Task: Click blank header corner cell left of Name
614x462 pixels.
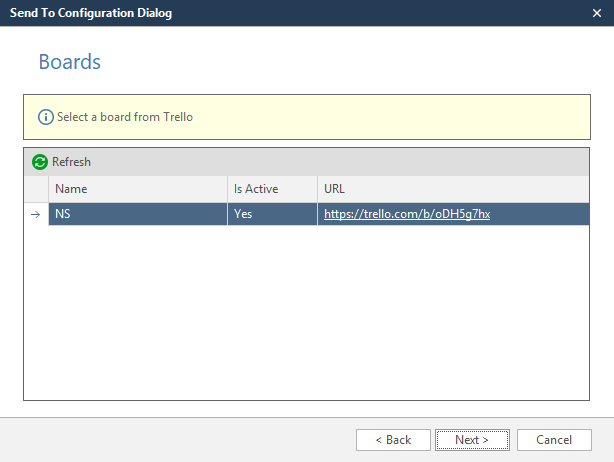Action: click(x=36, y=188)
